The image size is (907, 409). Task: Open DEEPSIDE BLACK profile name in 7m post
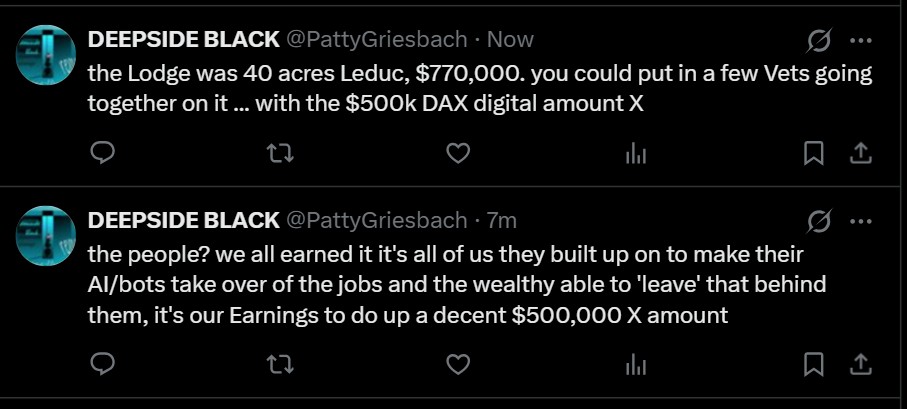(x=184, y=220)
